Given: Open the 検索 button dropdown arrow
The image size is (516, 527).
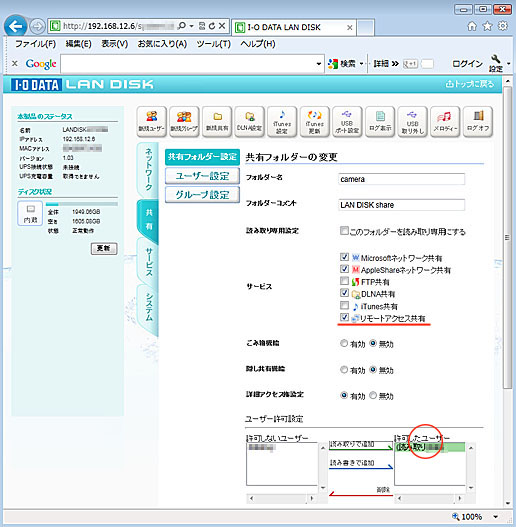Looking at the screenshot, I should [x=362, y=64].
